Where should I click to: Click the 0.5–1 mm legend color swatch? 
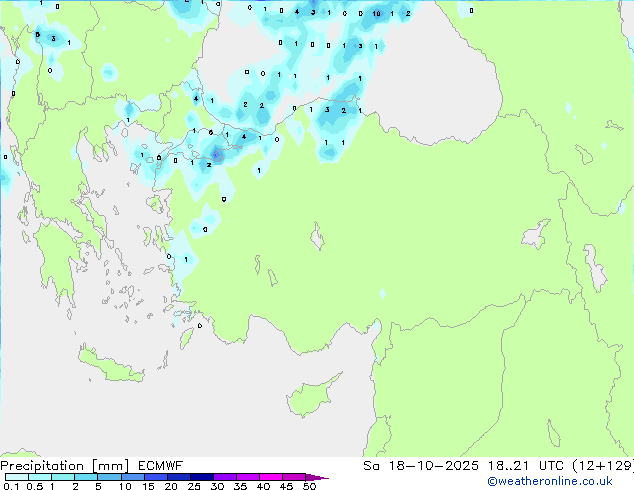click(x=40, y=477)
